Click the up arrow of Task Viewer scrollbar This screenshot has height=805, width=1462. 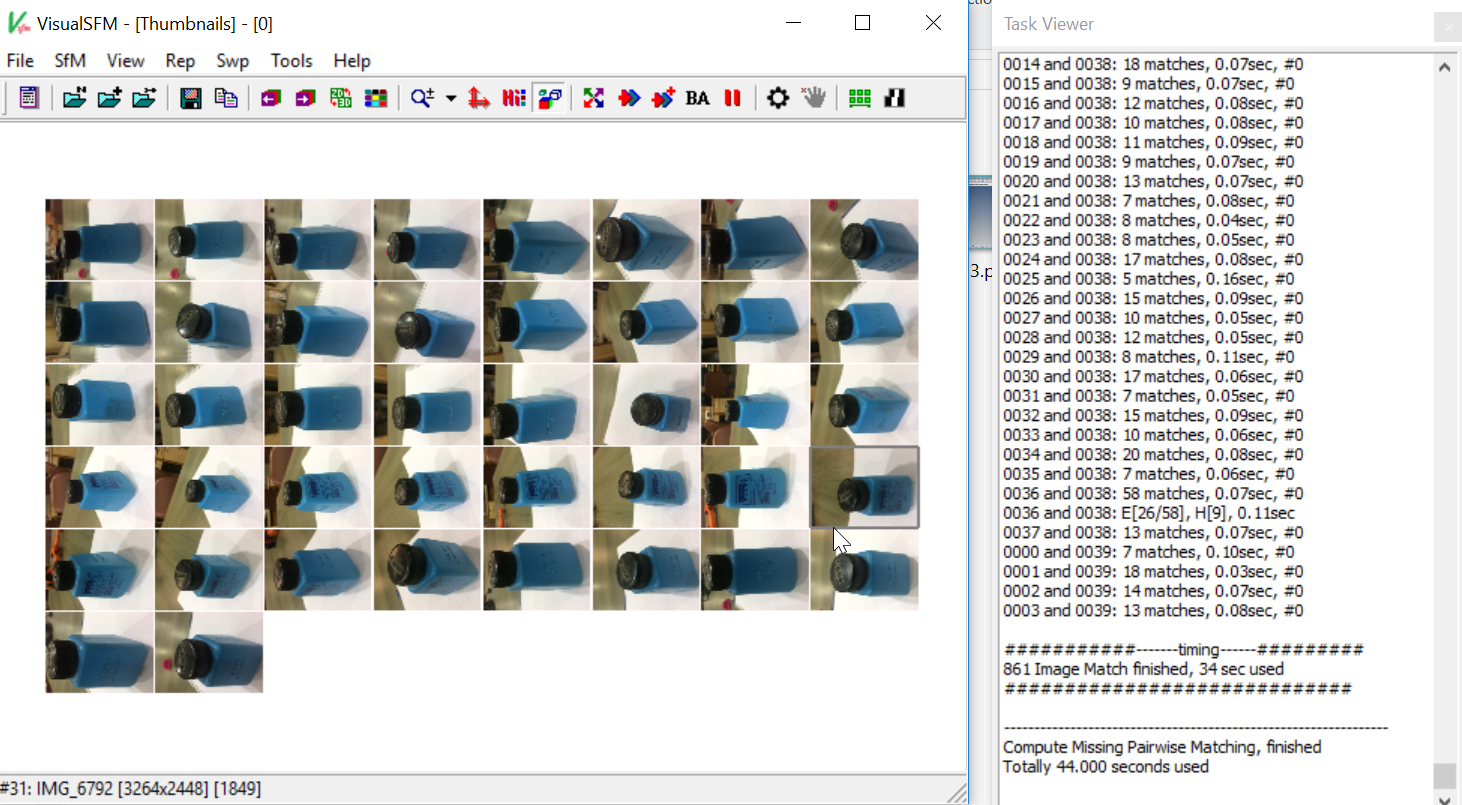click(1445, 67)
